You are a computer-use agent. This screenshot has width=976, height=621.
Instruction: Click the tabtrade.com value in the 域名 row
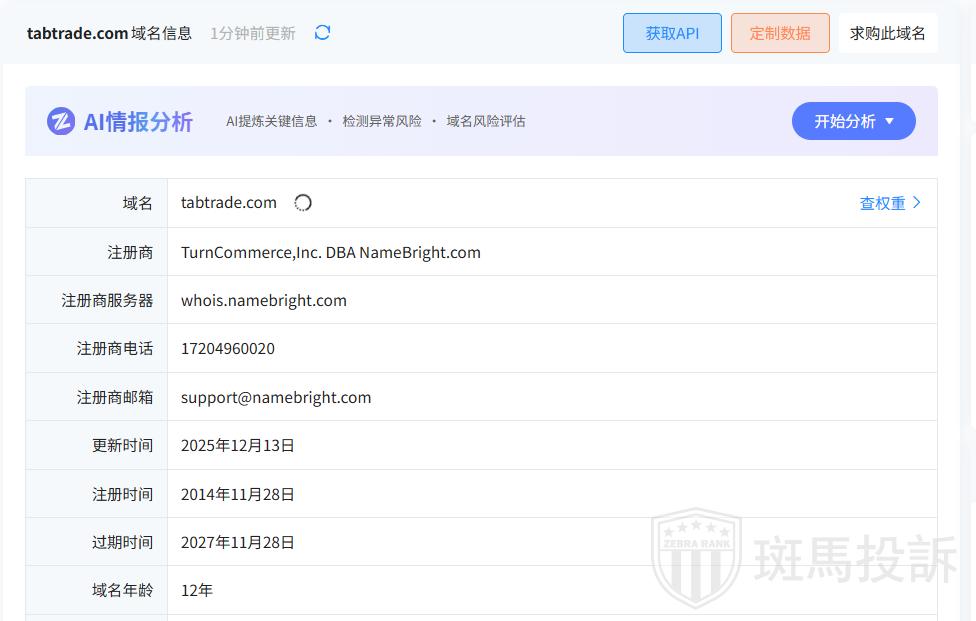click(229, 203)
